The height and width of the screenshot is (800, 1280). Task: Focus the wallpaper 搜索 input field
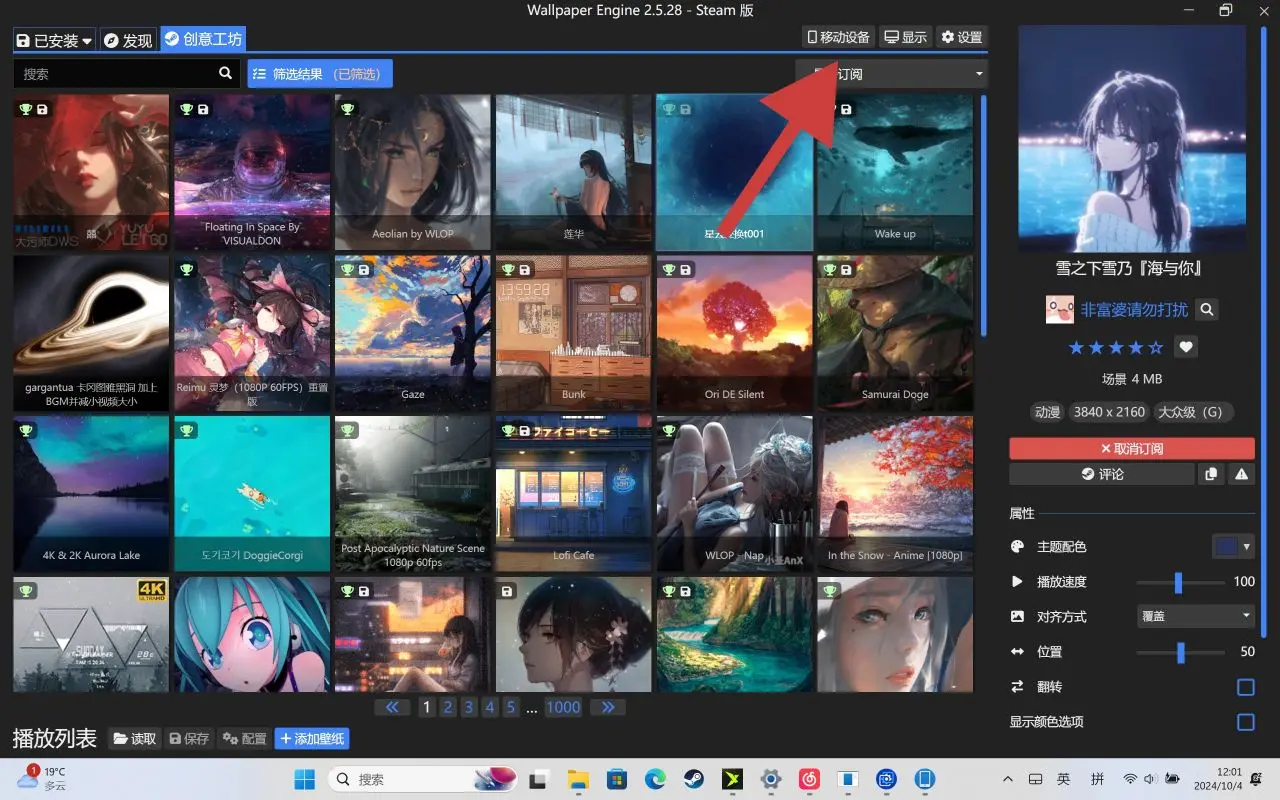point(115,74)
